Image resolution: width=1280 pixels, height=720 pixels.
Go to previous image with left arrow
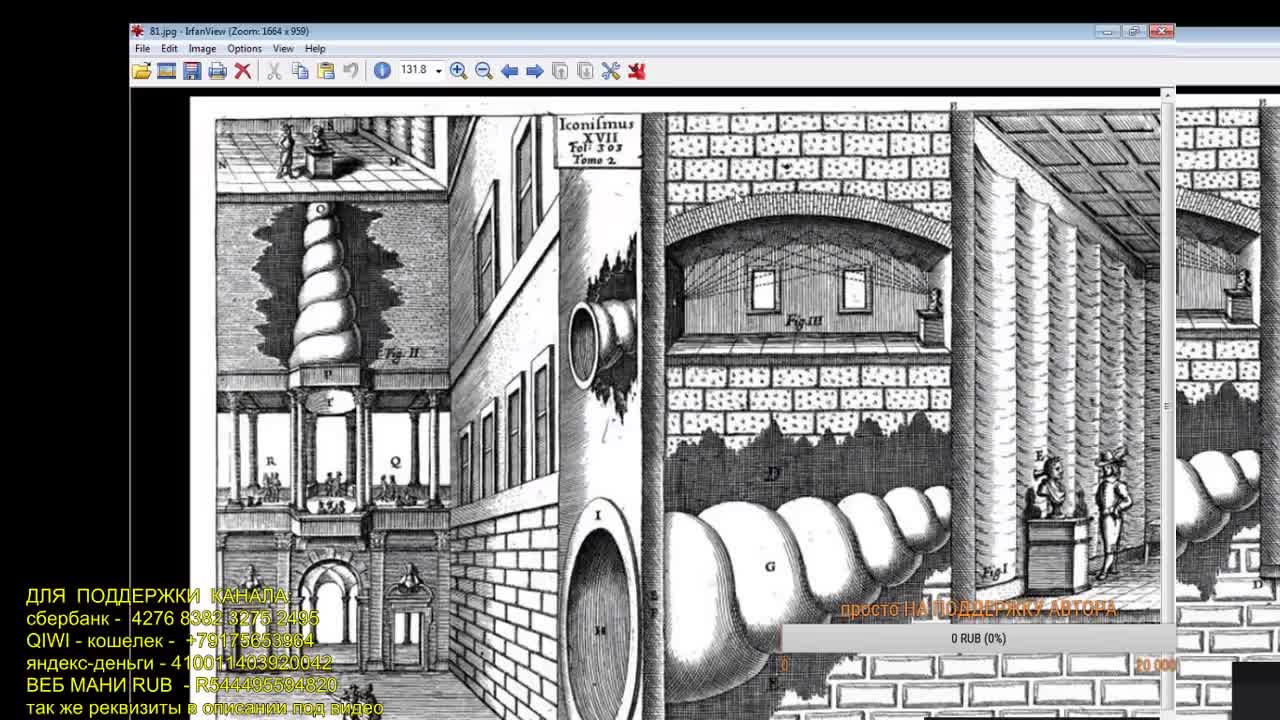[509, 71]
